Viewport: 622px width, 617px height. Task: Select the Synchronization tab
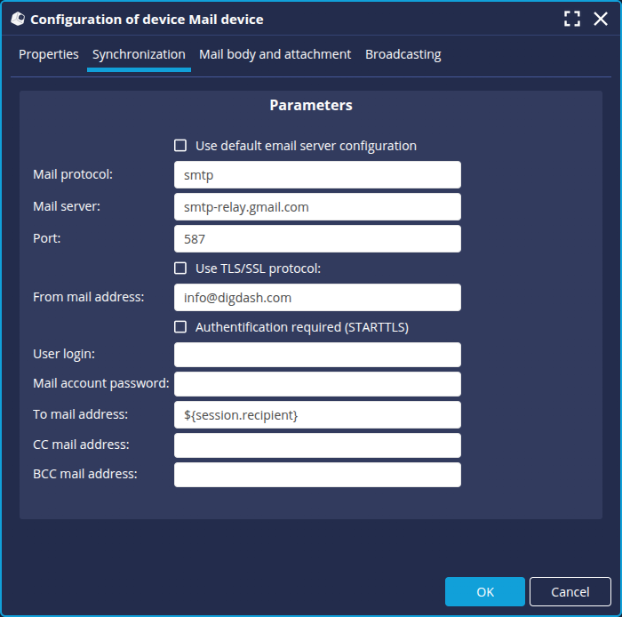click(x=138, y=55)
